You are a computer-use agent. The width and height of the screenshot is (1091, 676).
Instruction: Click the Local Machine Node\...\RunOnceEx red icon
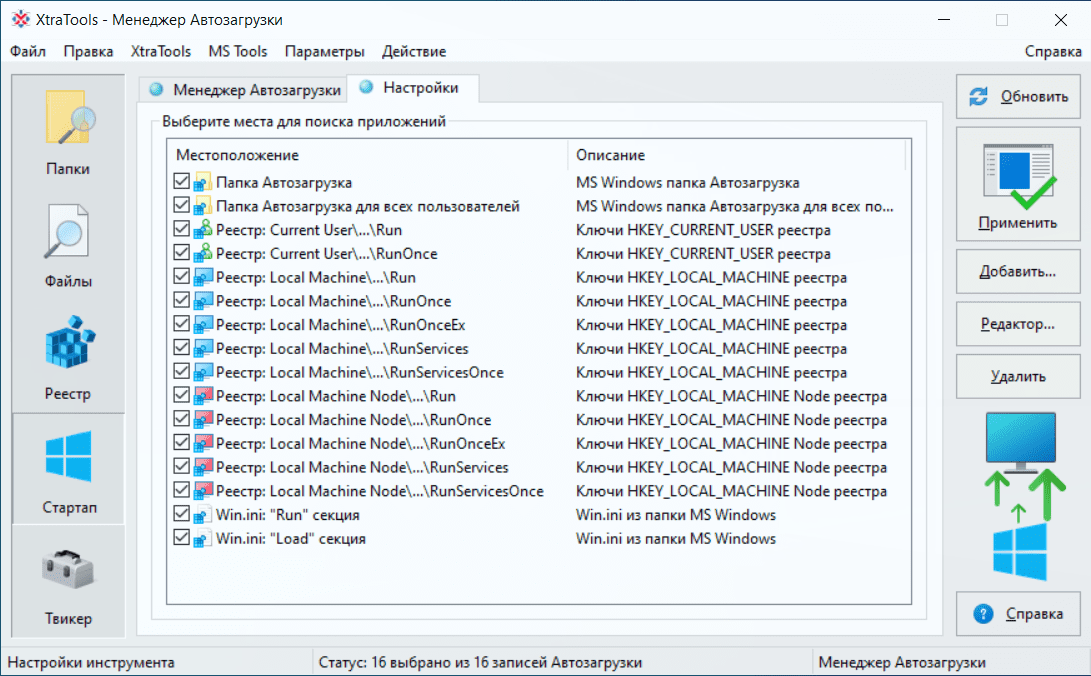click(202, 443)
